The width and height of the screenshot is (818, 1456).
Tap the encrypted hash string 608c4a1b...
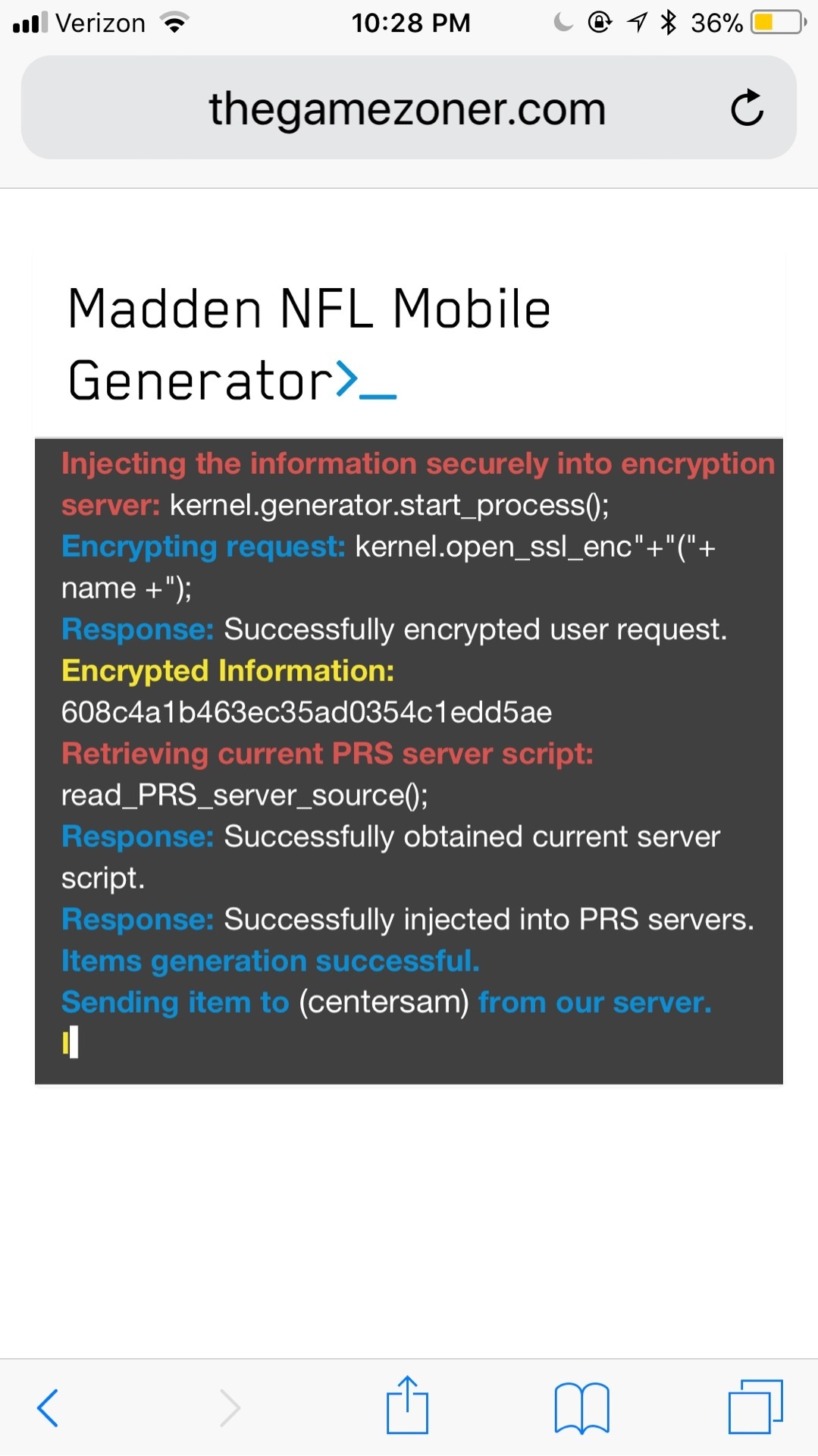tap(306, 712)
